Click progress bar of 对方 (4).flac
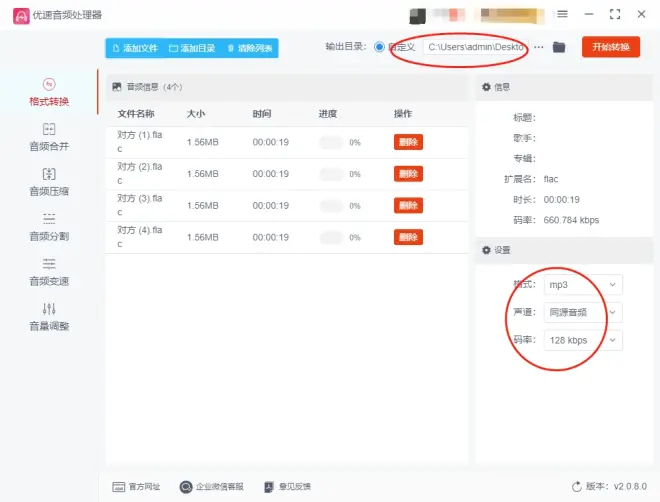Image resolution: width=660 pixels, height=502 pixels. [331, 238]
